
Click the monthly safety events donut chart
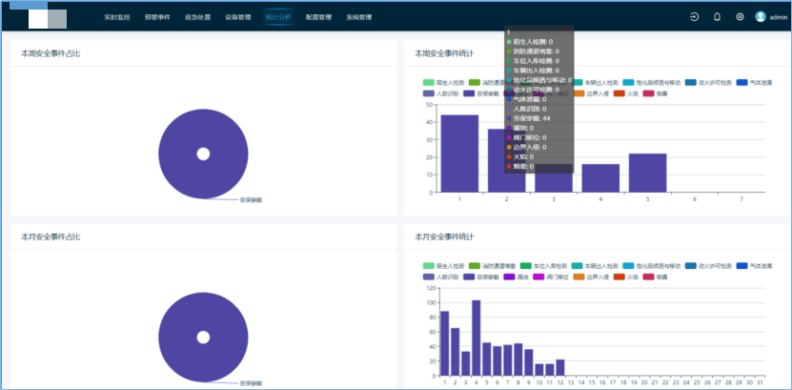tap(203, 337)
